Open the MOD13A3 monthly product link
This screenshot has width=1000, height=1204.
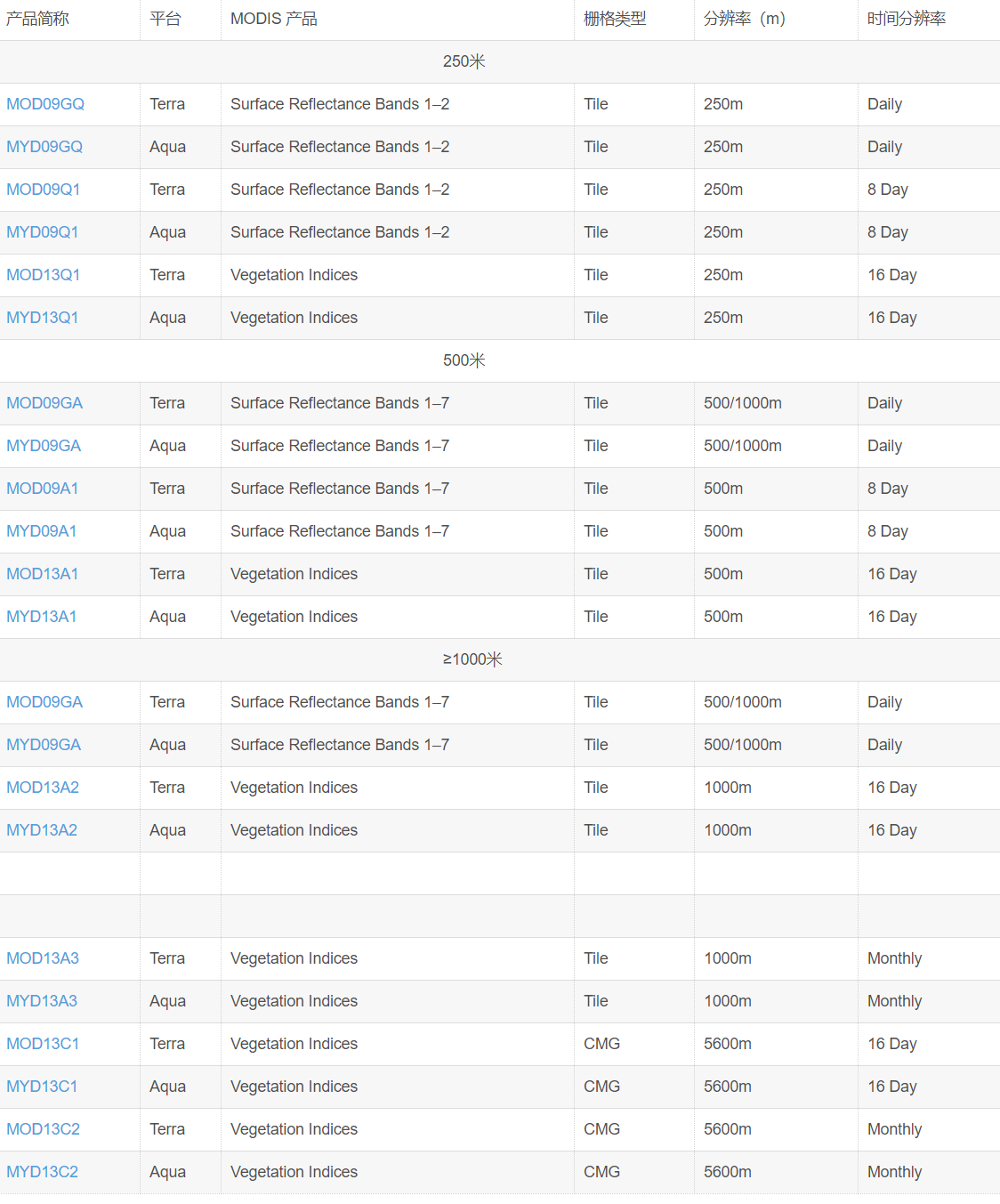pos(43,958)
